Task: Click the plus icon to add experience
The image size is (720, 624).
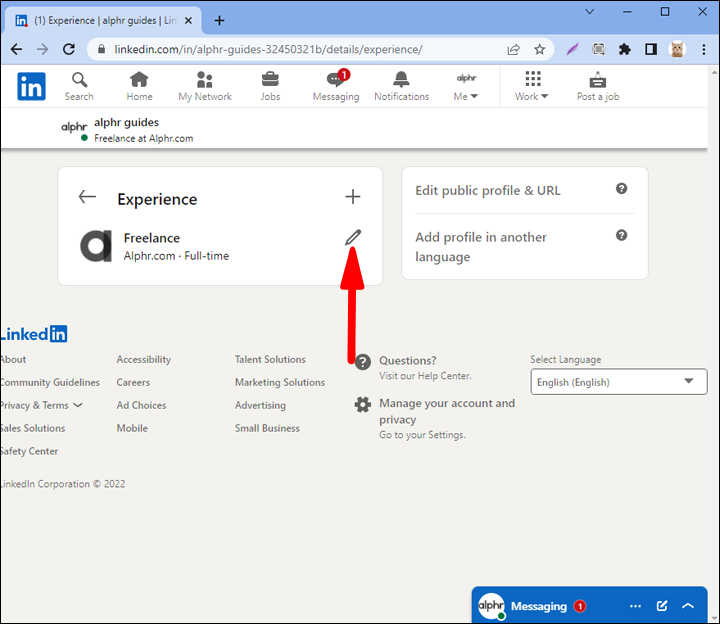Action: (x=352, y=197)
